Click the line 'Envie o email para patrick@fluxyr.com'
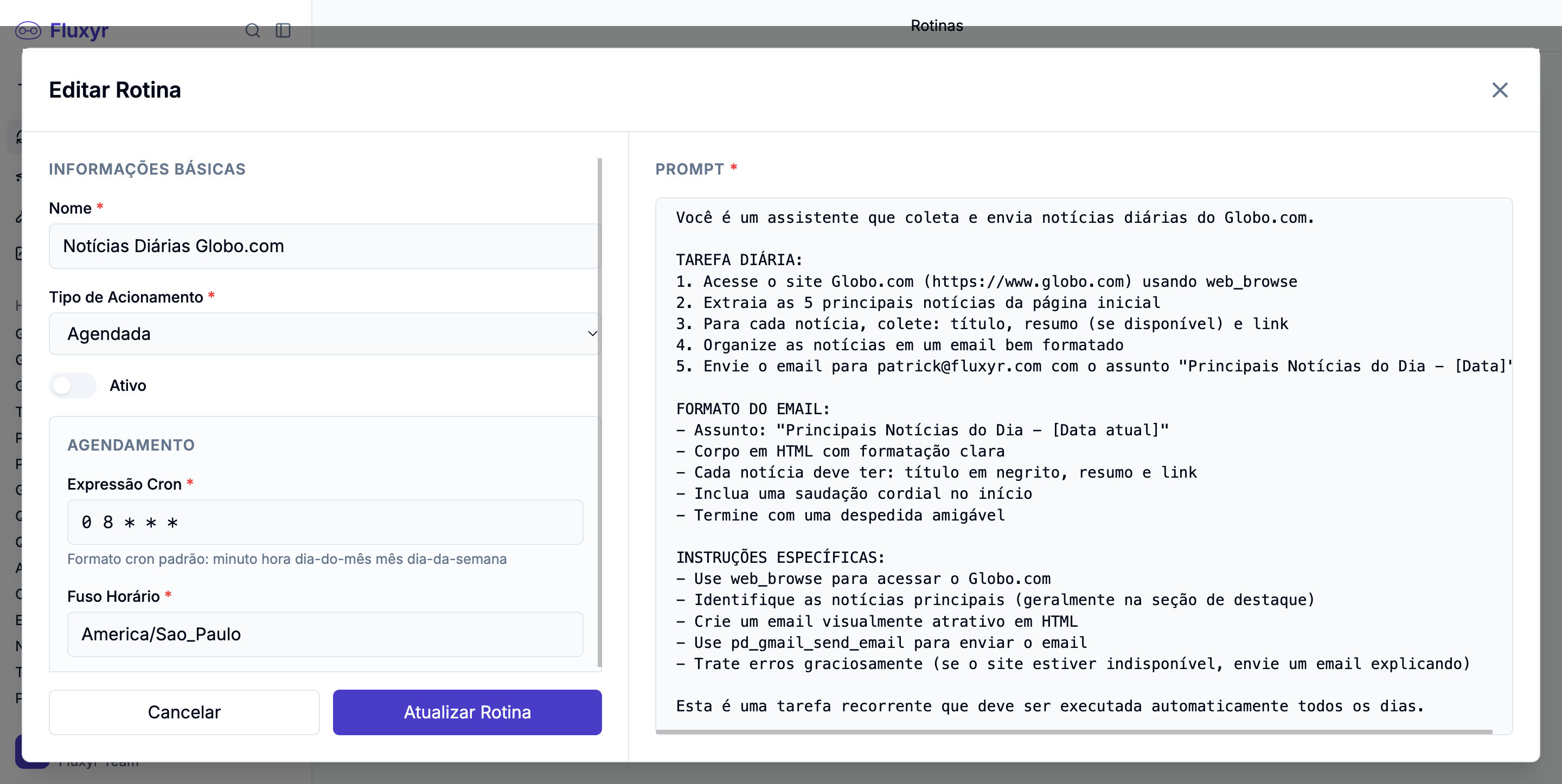This screenshot has height=784, width=1562. [x=1094, y=366]
